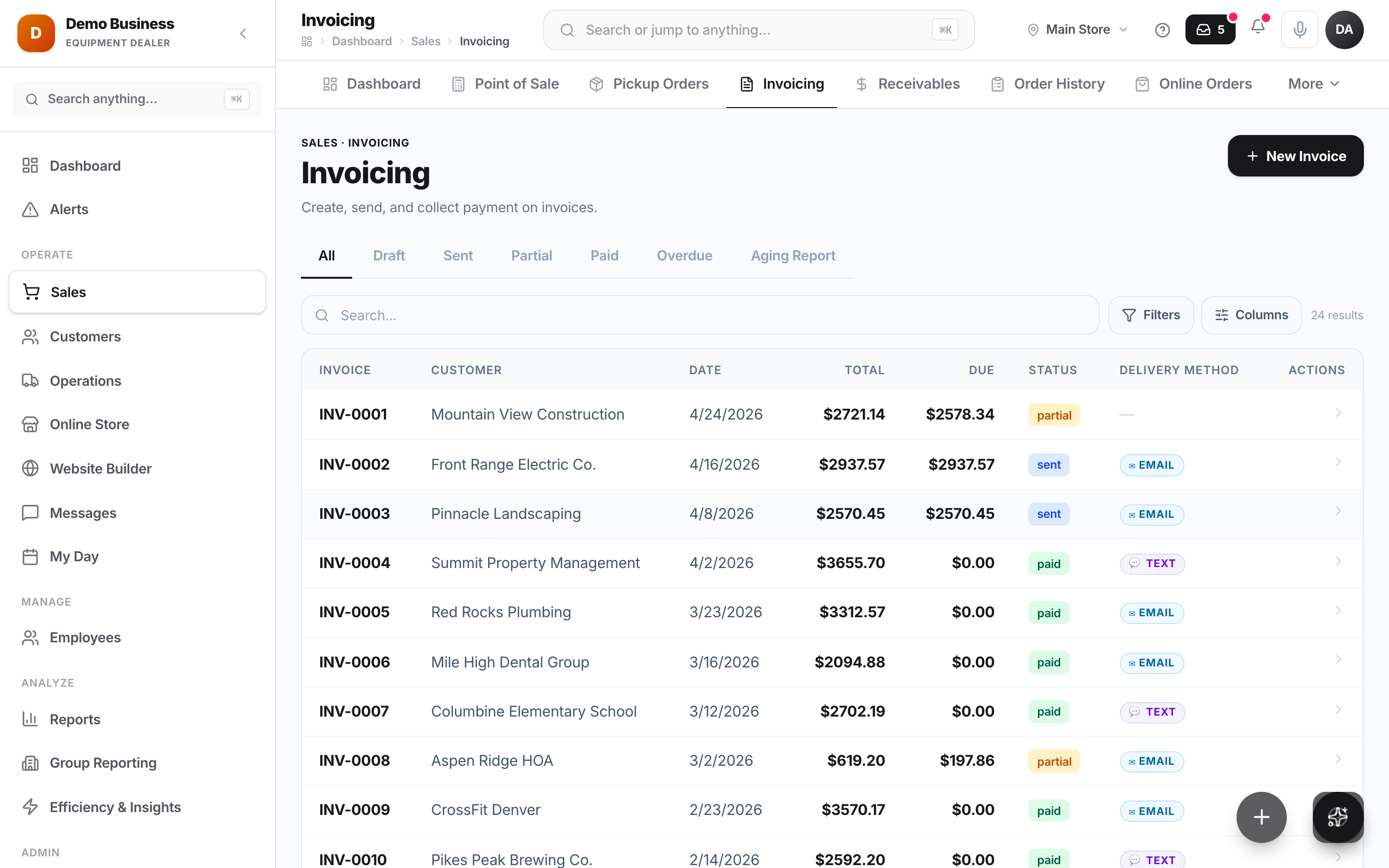Expand the More menu in top navigation
This screenshot has width=1389, height=868.
click(1313, 84)
